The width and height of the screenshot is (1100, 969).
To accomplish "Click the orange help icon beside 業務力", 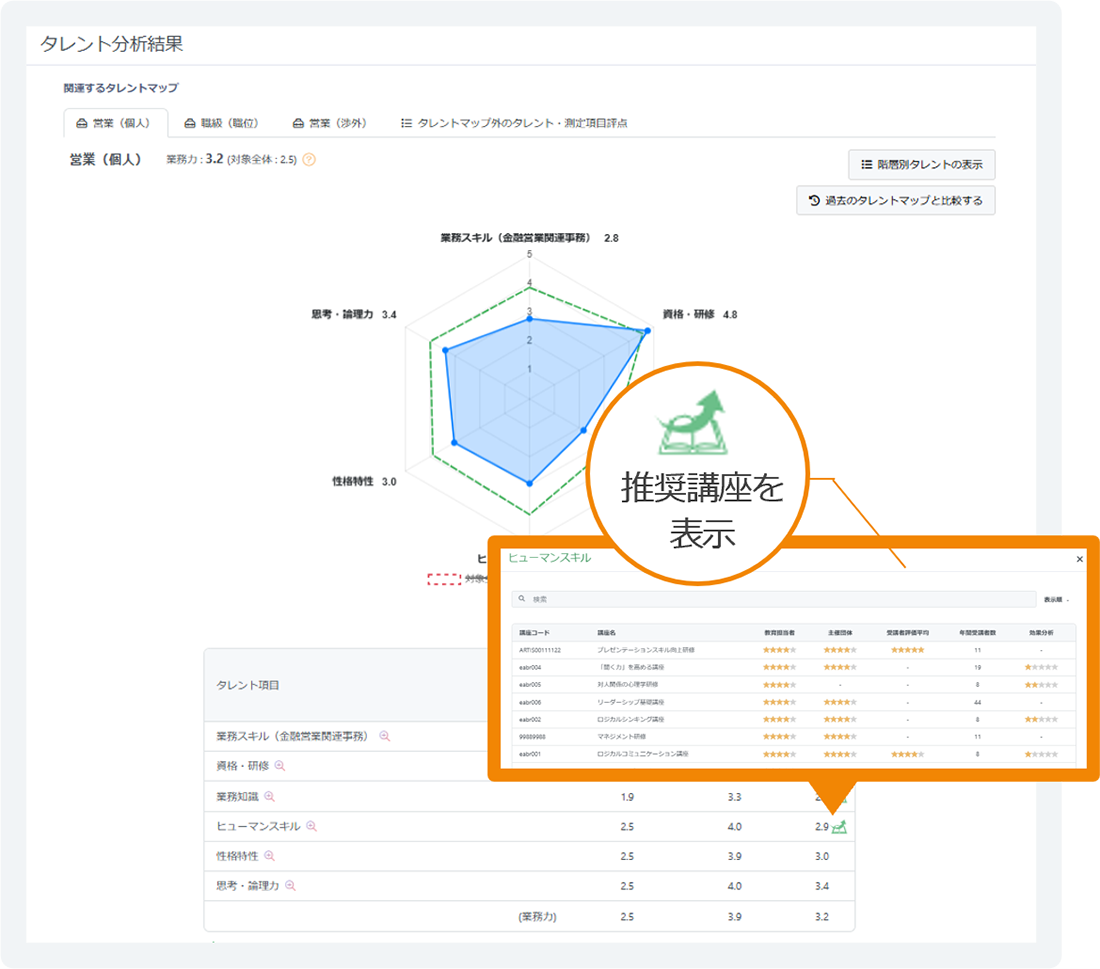I will (309, 159).
